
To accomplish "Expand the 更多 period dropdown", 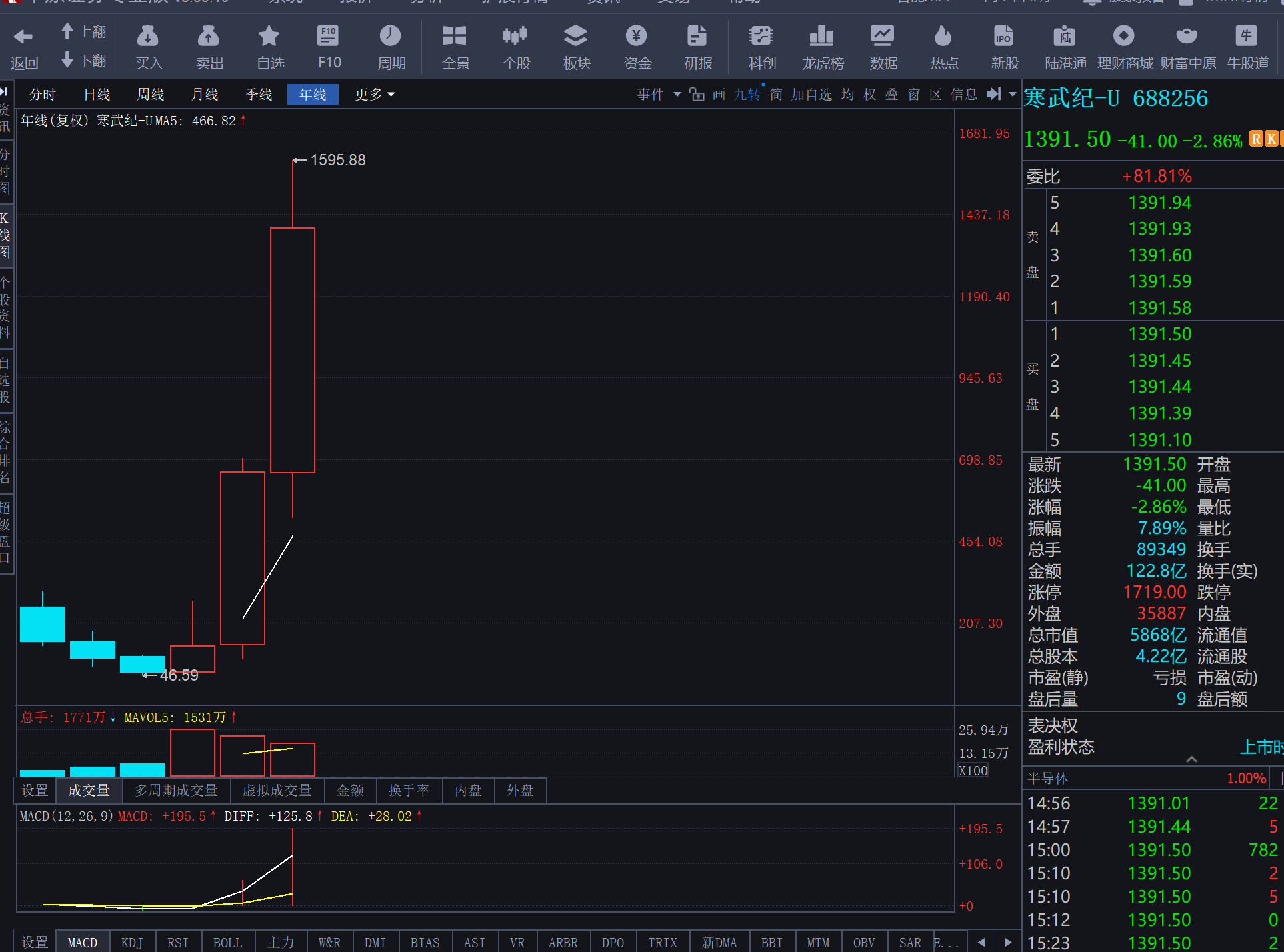I will (x=375, y=95).
